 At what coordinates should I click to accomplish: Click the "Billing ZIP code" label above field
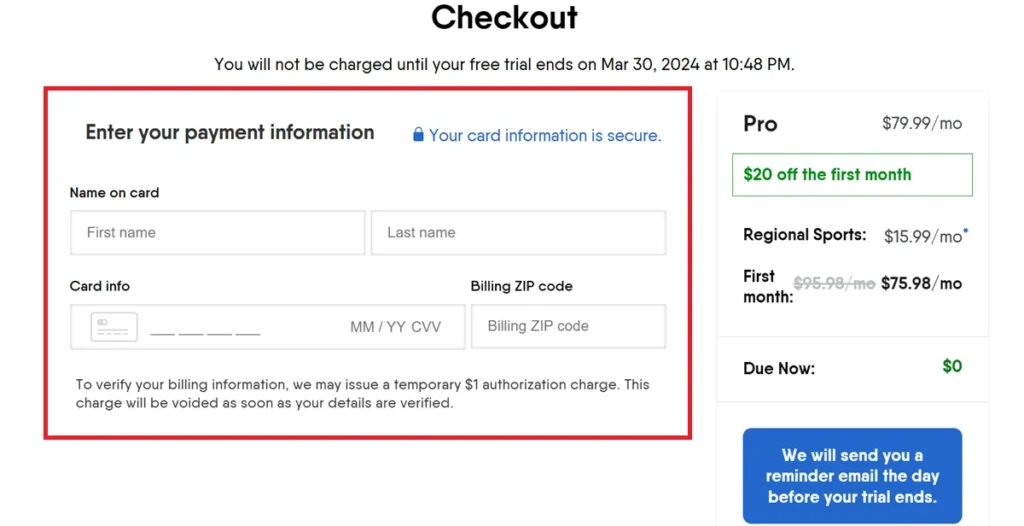[x=521, y=286]
